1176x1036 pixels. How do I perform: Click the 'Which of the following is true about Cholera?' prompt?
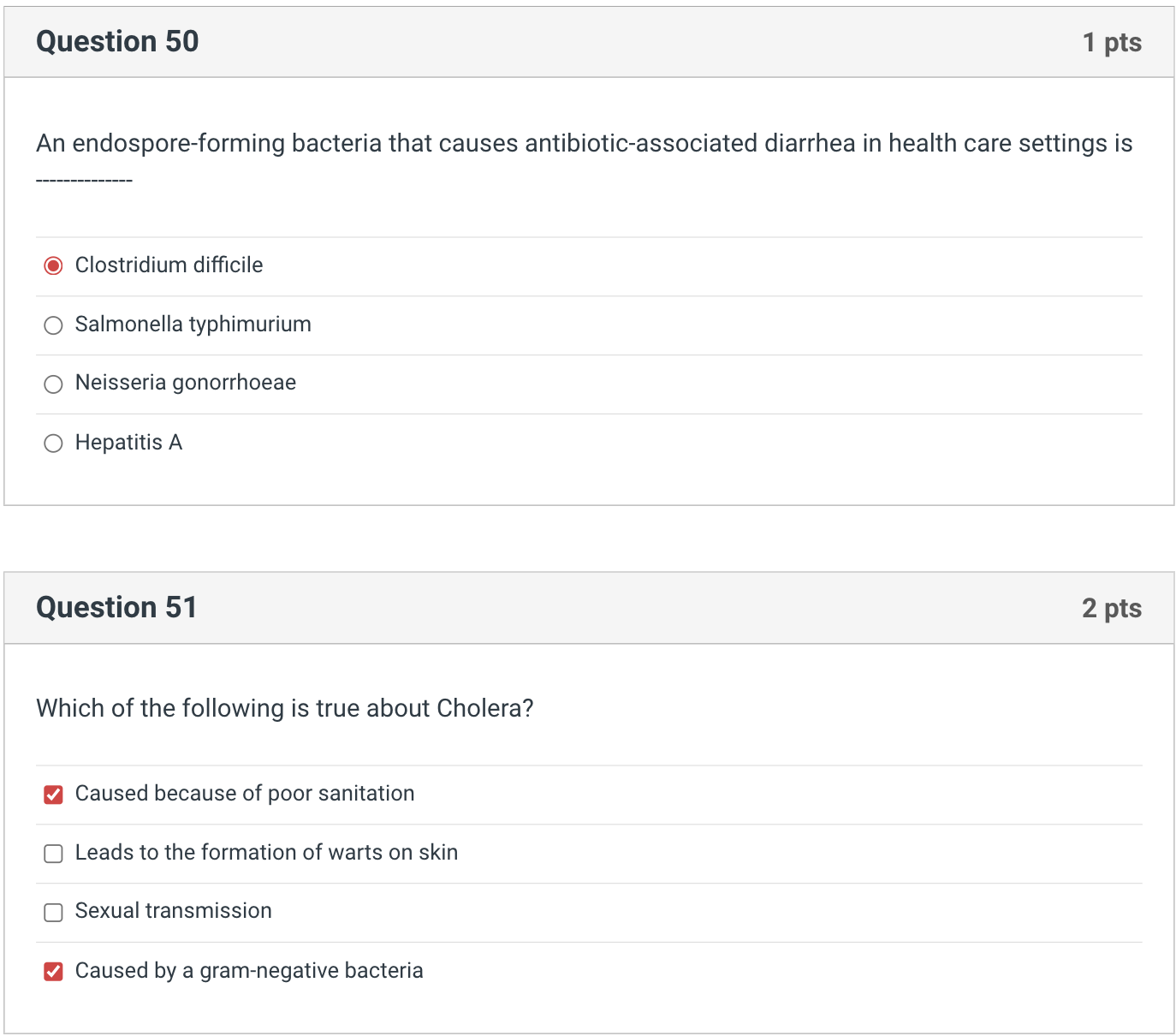click(x=284, y=709)
